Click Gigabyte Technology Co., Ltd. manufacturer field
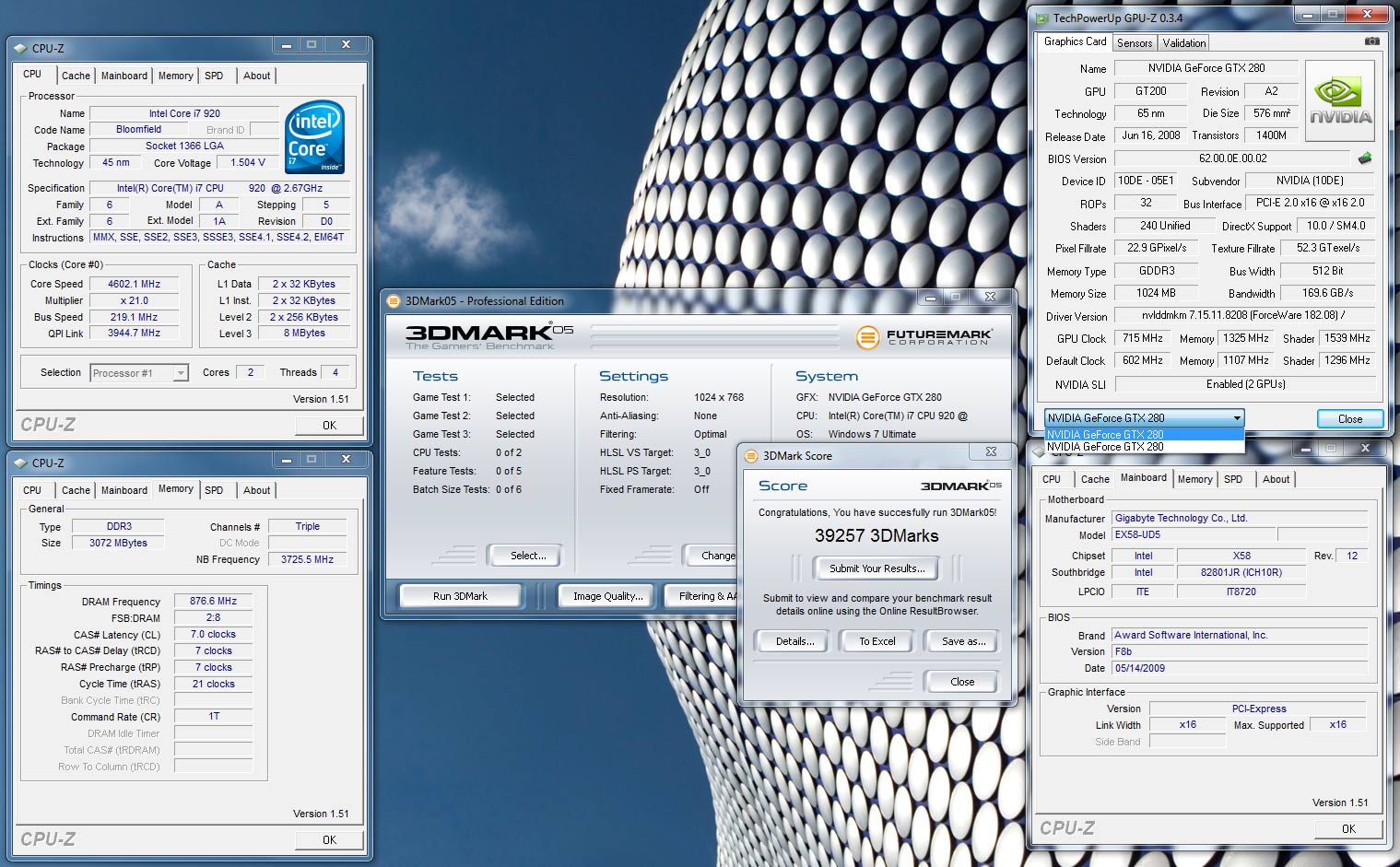1400x867 pixels. pyautogui.click(x=1241, y=518)
